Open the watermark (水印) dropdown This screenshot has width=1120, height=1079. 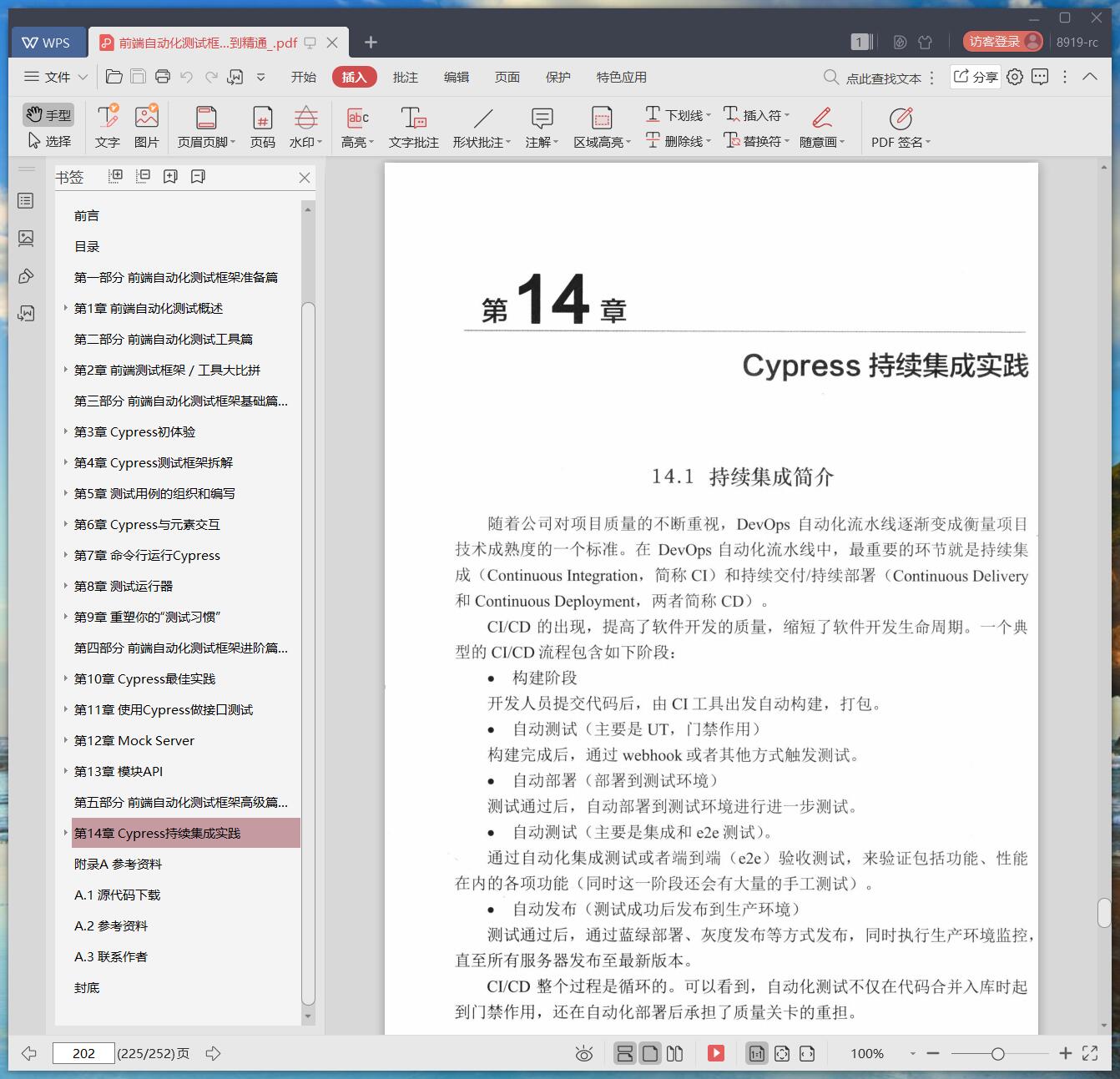click(305, 126)
